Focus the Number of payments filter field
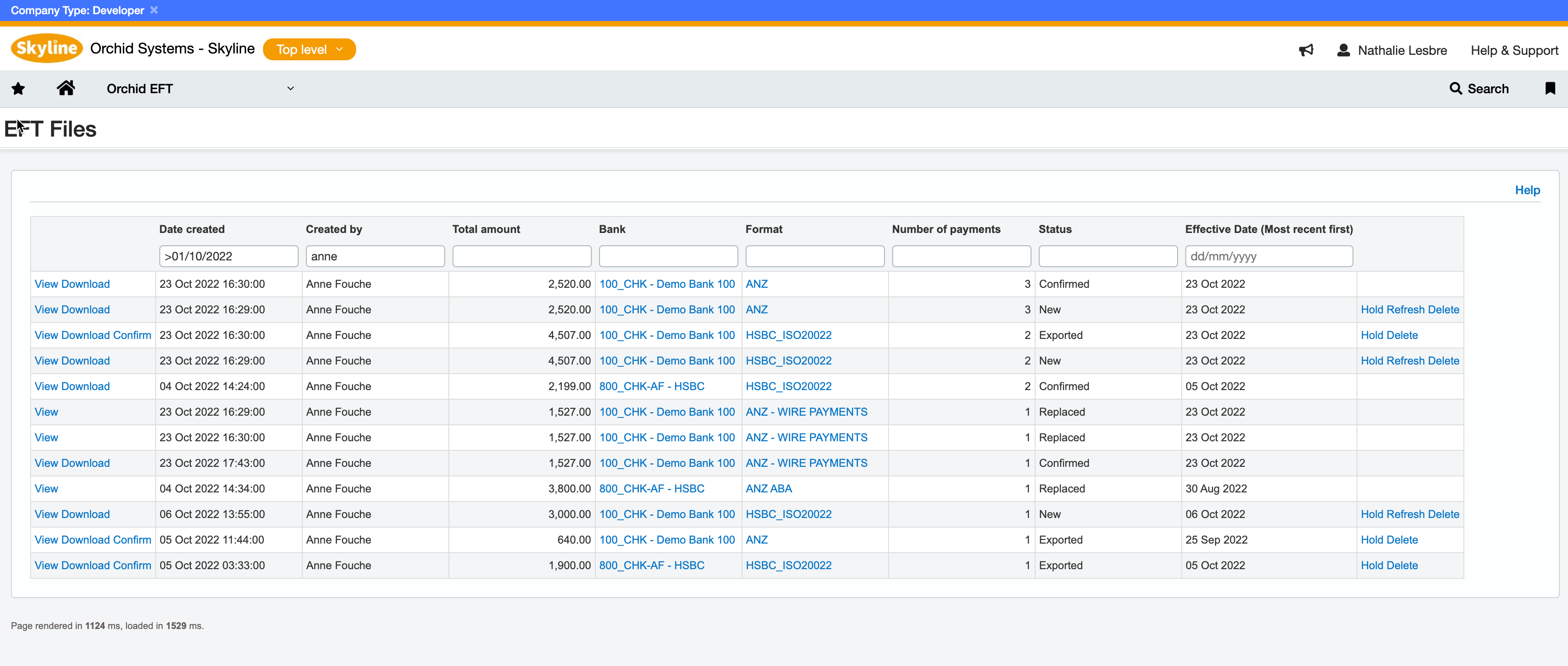1568x666 pixels. [962, 256]
